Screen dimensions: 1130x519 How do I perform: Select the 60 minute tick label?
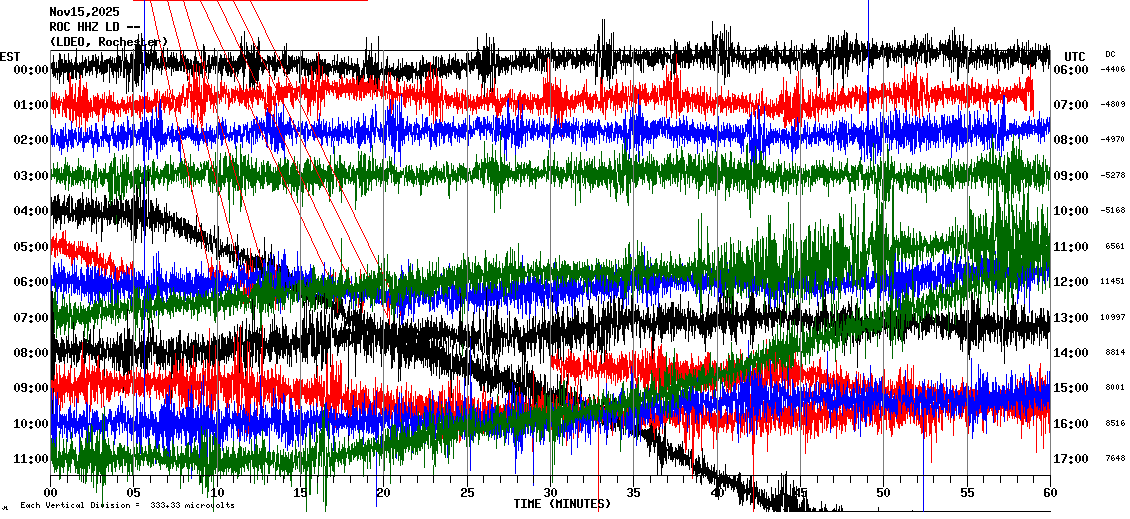pyautogui.click(x=1049, y=493)
